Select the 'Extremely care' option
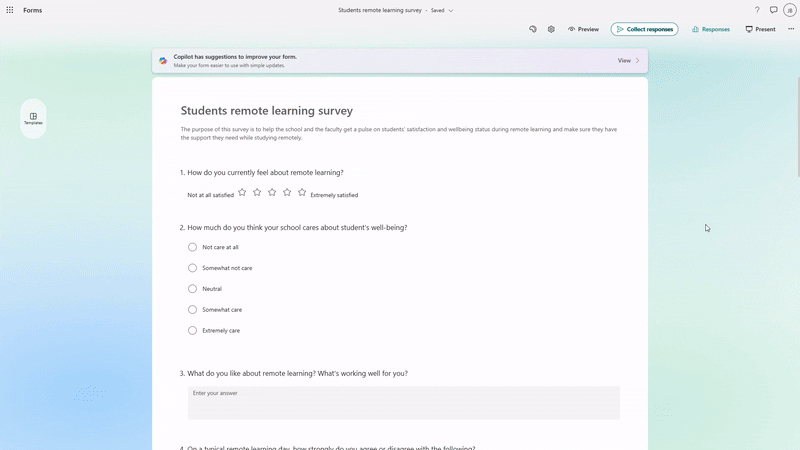 click(192, 331)
